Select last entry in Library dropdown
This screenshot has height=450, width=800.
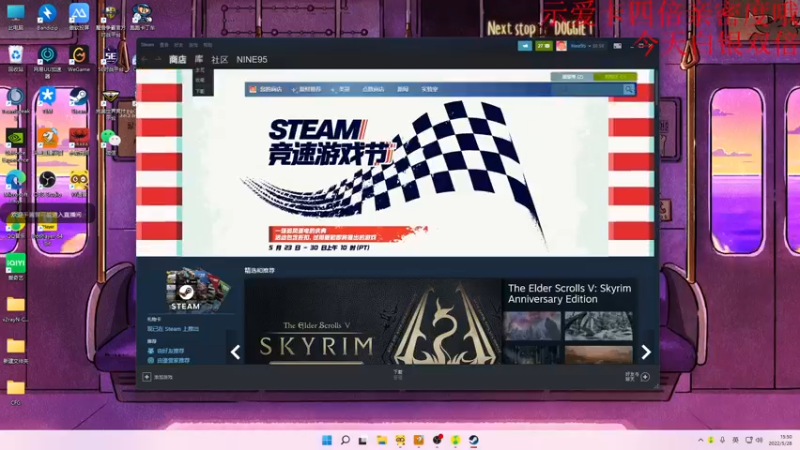(x=200, y=91)
